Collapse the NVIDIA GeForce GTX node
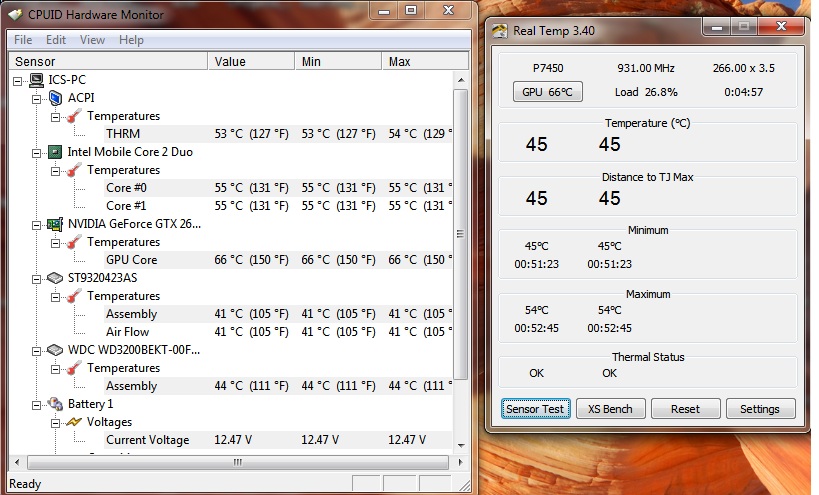 click(x=36, y=225)
